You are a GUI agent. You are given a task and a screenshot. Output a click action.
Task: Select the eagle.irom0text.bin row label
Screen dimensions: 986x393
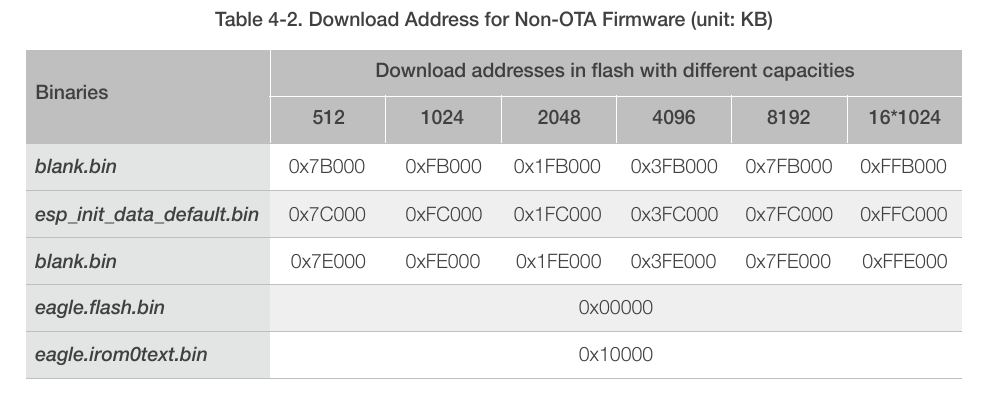click(x=121, y=355)
